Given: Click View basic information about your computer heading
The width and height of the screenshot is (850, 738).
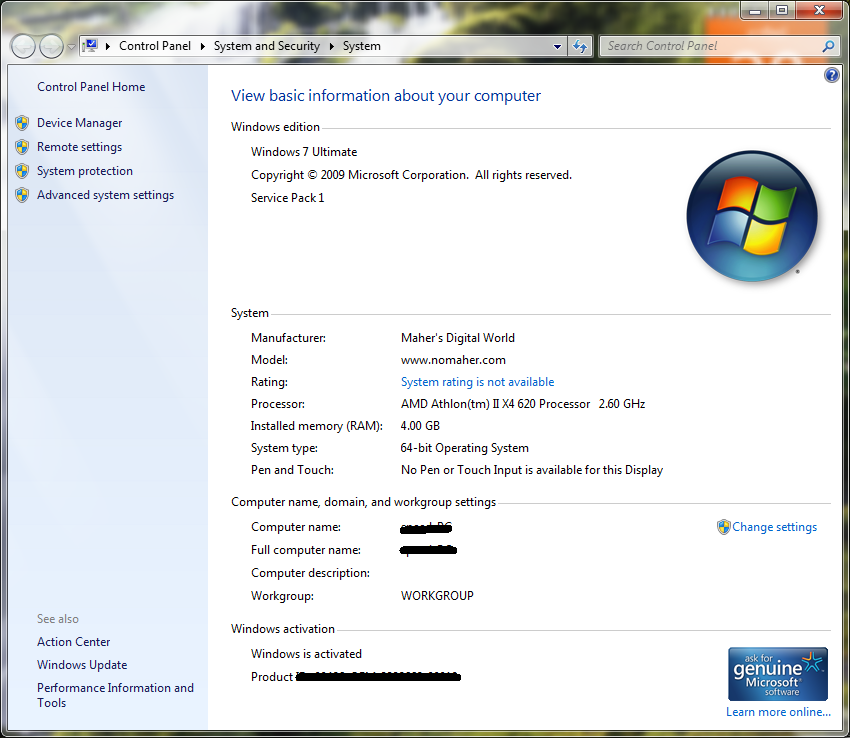Looking at the screenshot, I should pyautogui.click(x=385, y=96).
